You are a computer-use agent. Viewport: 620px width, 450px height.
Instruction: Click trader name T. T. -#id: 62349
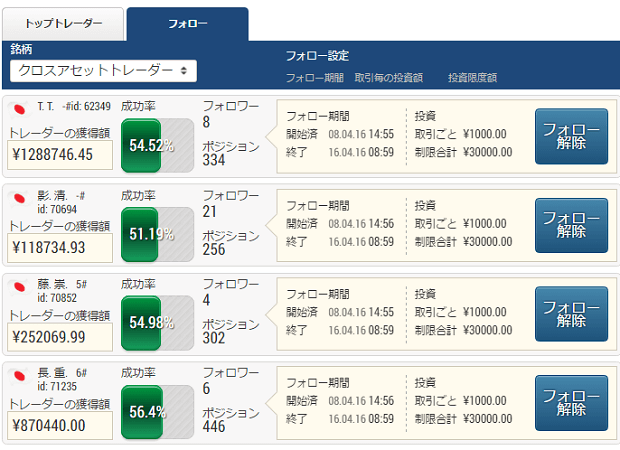coord(74,106)
